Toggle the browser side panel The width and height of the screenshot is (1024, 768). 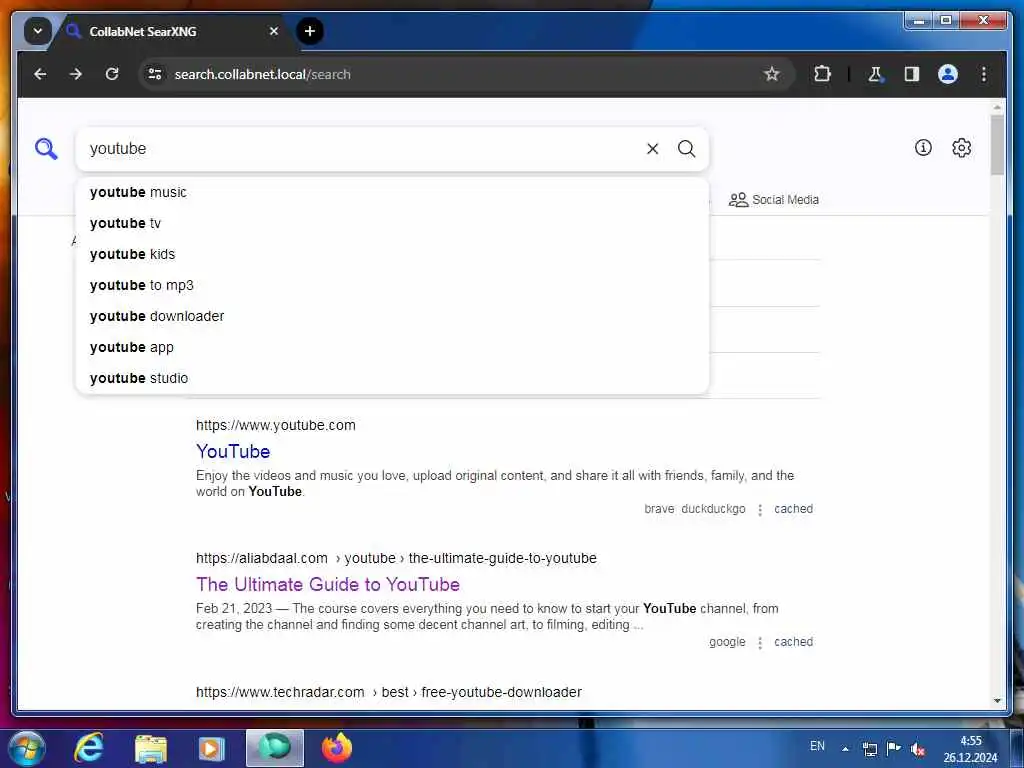[x=912, y=74]
